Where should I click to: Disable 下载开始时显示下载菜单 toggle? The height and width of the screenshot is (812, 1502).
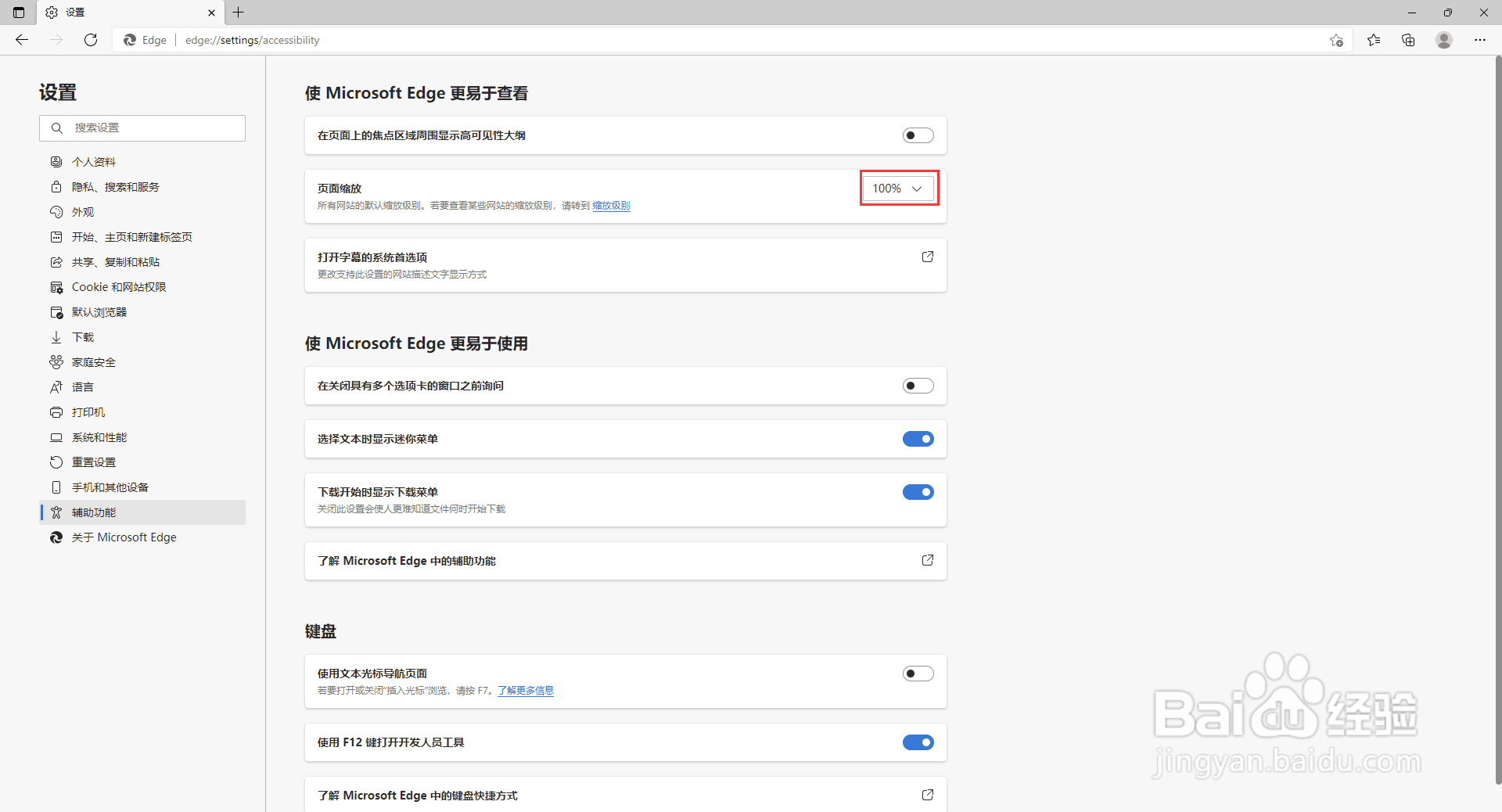pyautogui.click(x=918, y=492)
